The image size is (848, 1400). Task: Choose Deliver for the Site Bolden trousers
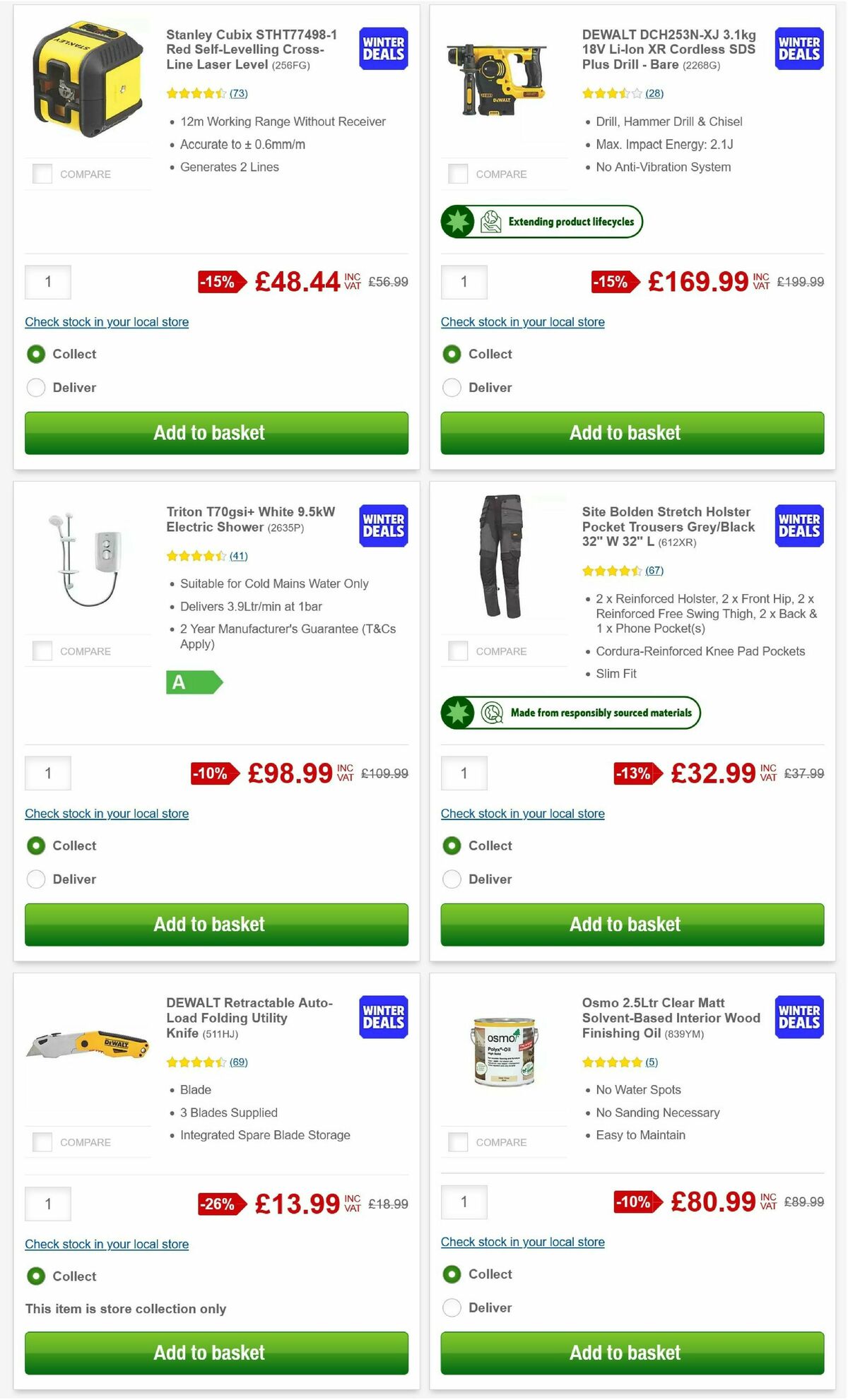pyautogui.click(x=452, y=879)
